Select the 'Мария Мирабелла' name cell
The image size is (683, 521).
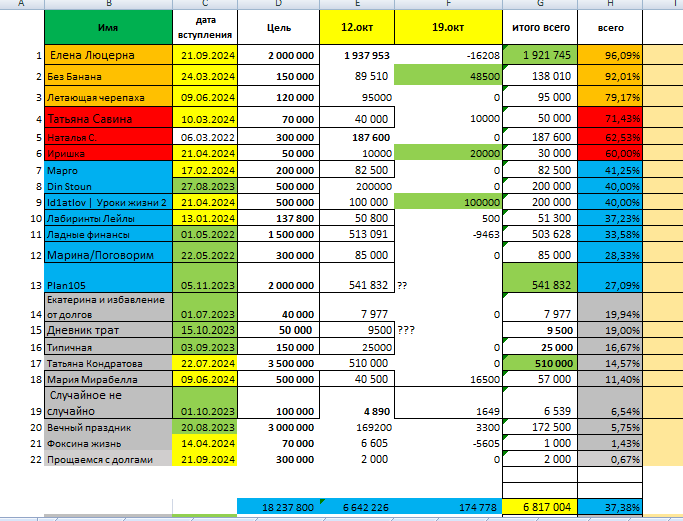click(108, 379)
